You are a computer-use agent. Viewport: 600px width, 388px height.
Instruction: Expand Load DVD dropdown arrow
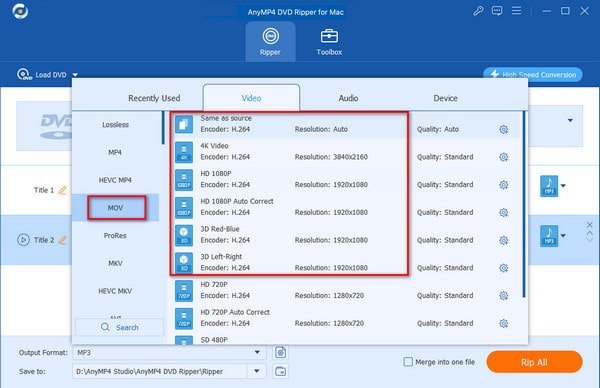click(75, 75)
